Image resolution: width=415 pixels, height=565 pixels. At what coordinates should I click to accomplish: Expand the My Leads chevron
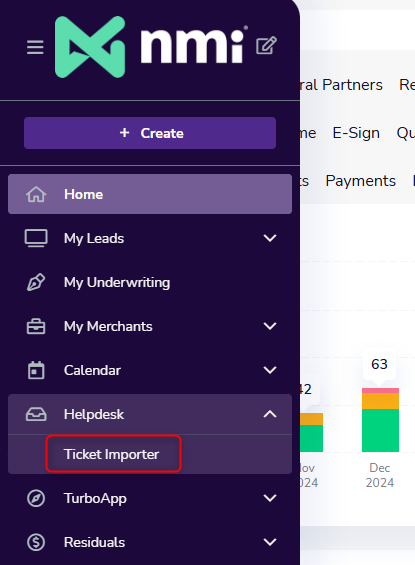coord(270,238)
